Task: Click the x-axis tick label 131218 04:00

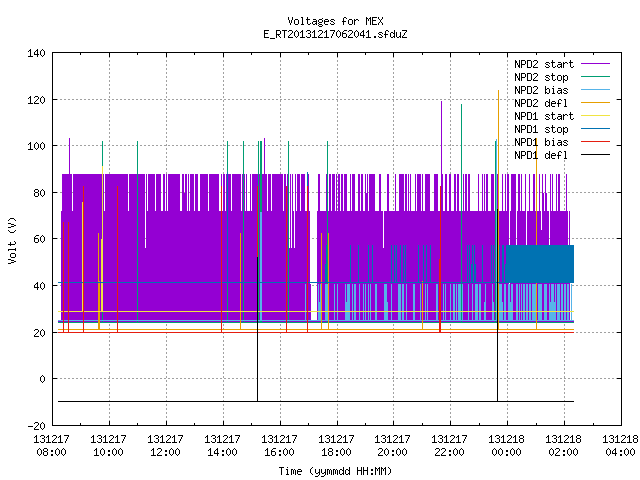Action: 620,446
